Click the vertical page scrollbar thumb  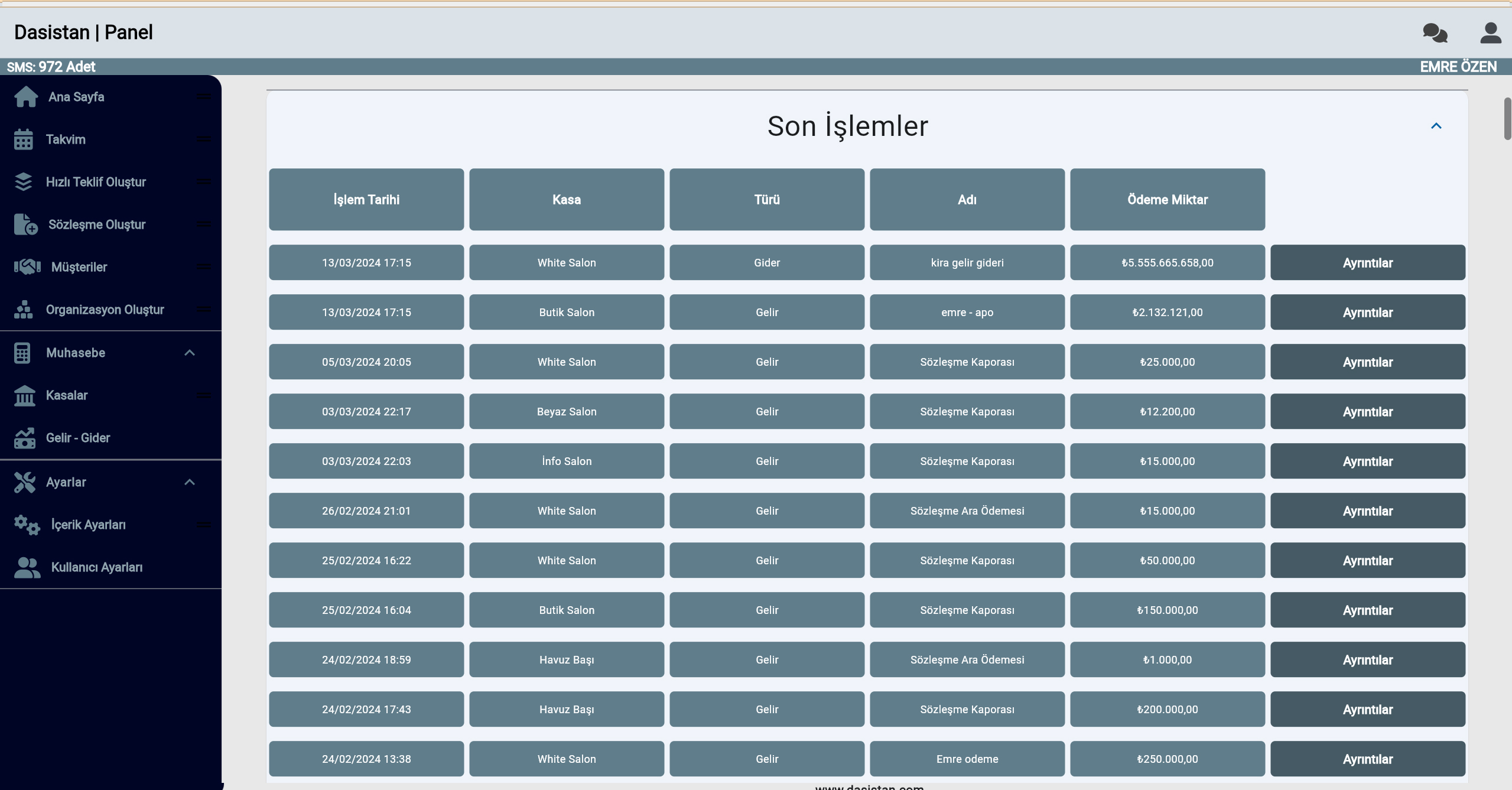(1507, 118)
